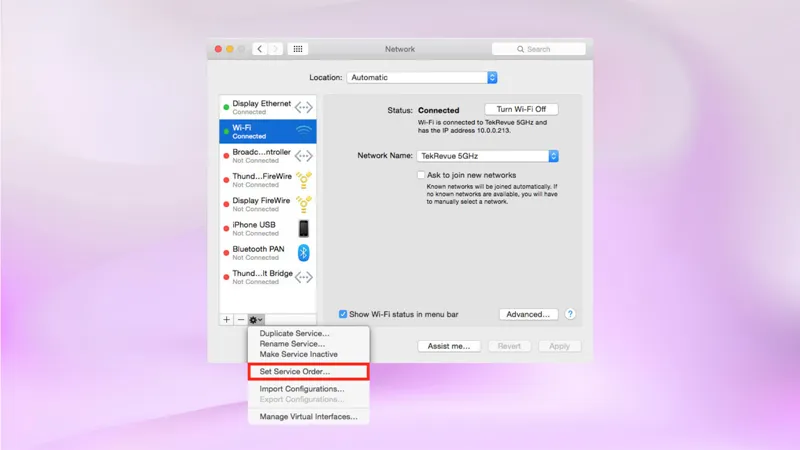Viewport: 800px width, 450px height.
Task: Click the Assist me... button
Action: point(448,346)
